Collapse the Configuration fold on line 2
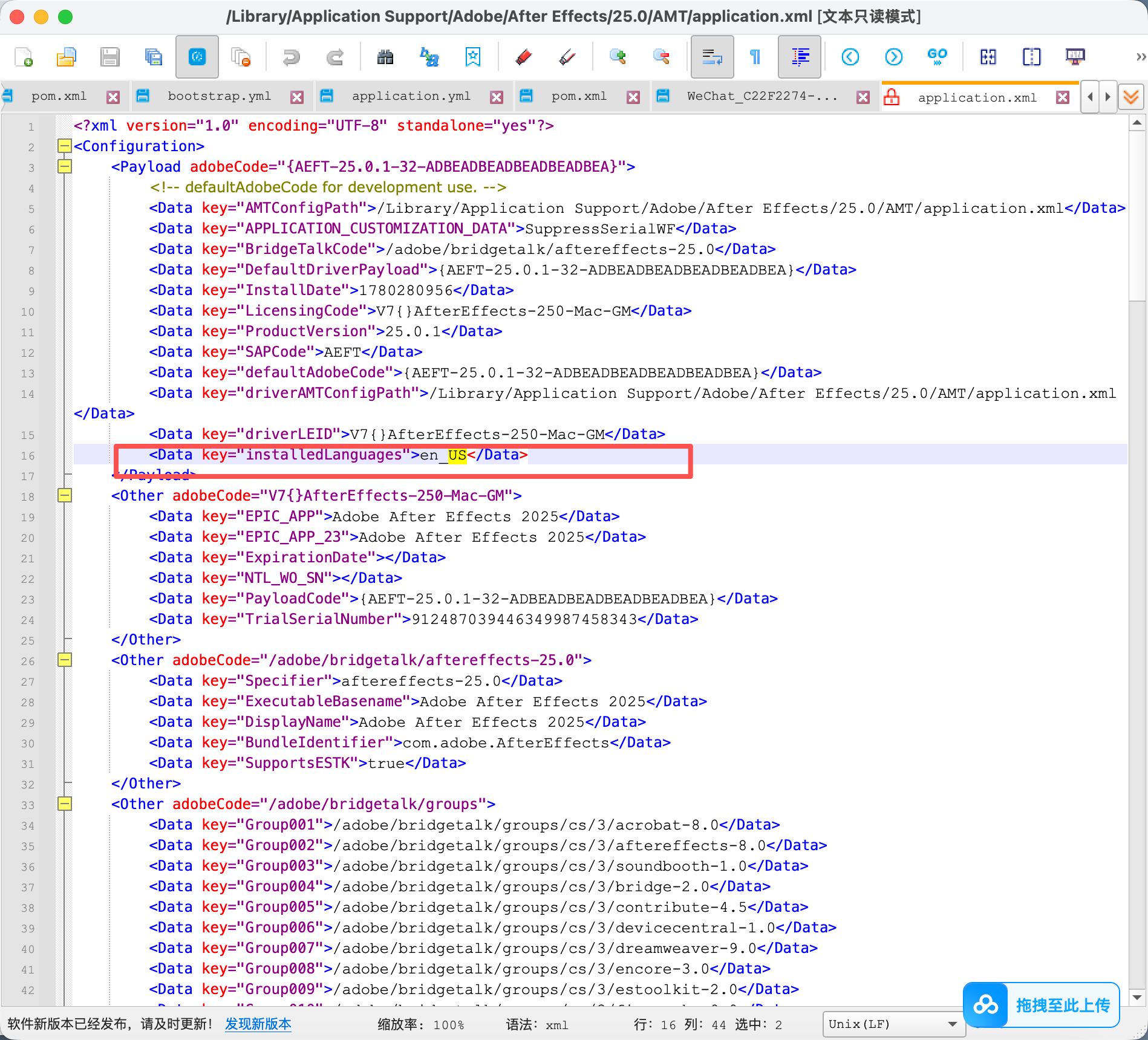1148x1040 pixels. pos(65,146)
